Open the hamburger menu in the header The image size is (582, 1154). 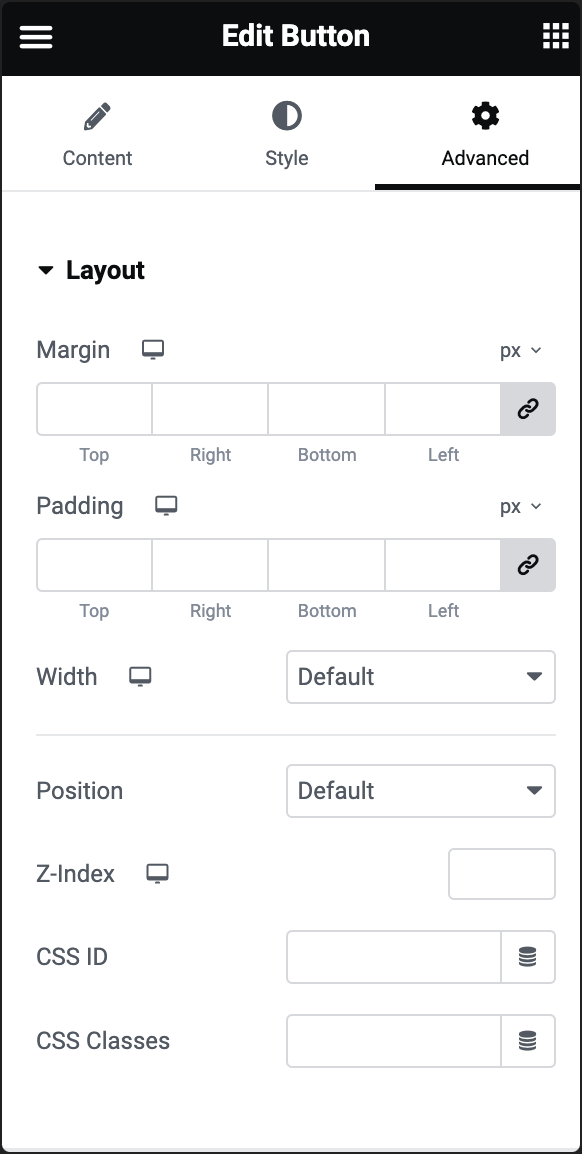[36, 37]
